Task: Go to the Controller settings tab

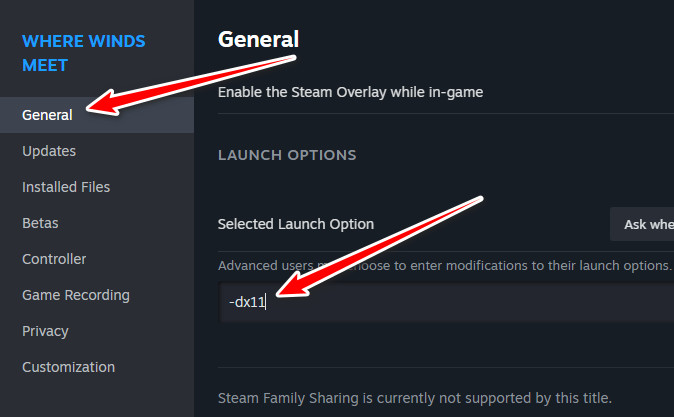Action: coord(54,259)
